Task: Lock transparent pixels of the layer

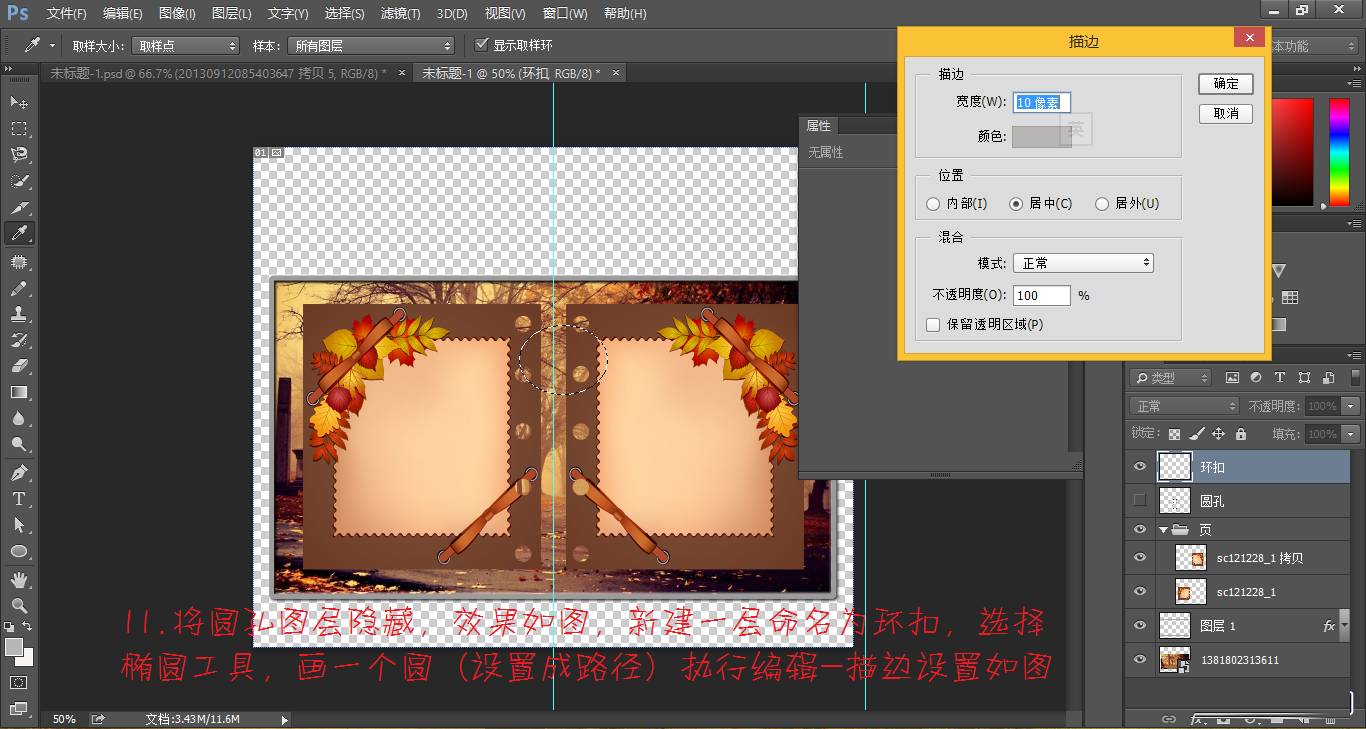Action: point(1175,434)
